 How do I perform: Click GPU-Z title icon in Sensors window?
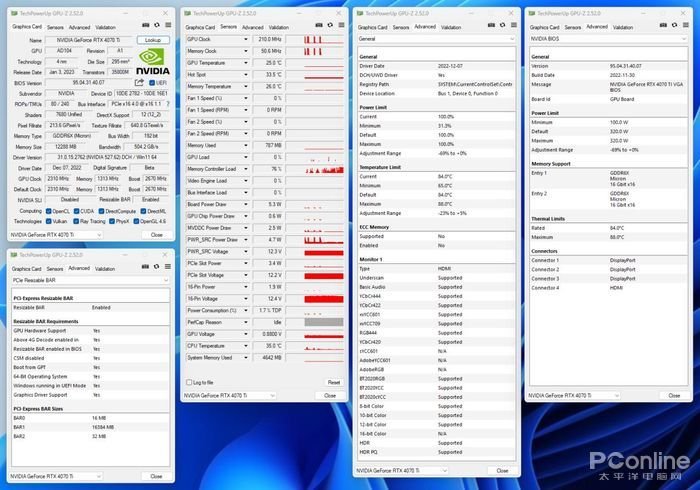(188, 13)
